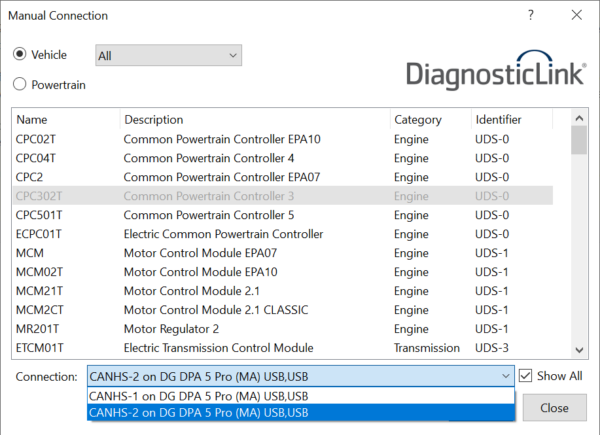The height and width of the screenshot is (435, 600).
Task: Click the scrollbar down arrow
Action: tap(579, 350)
